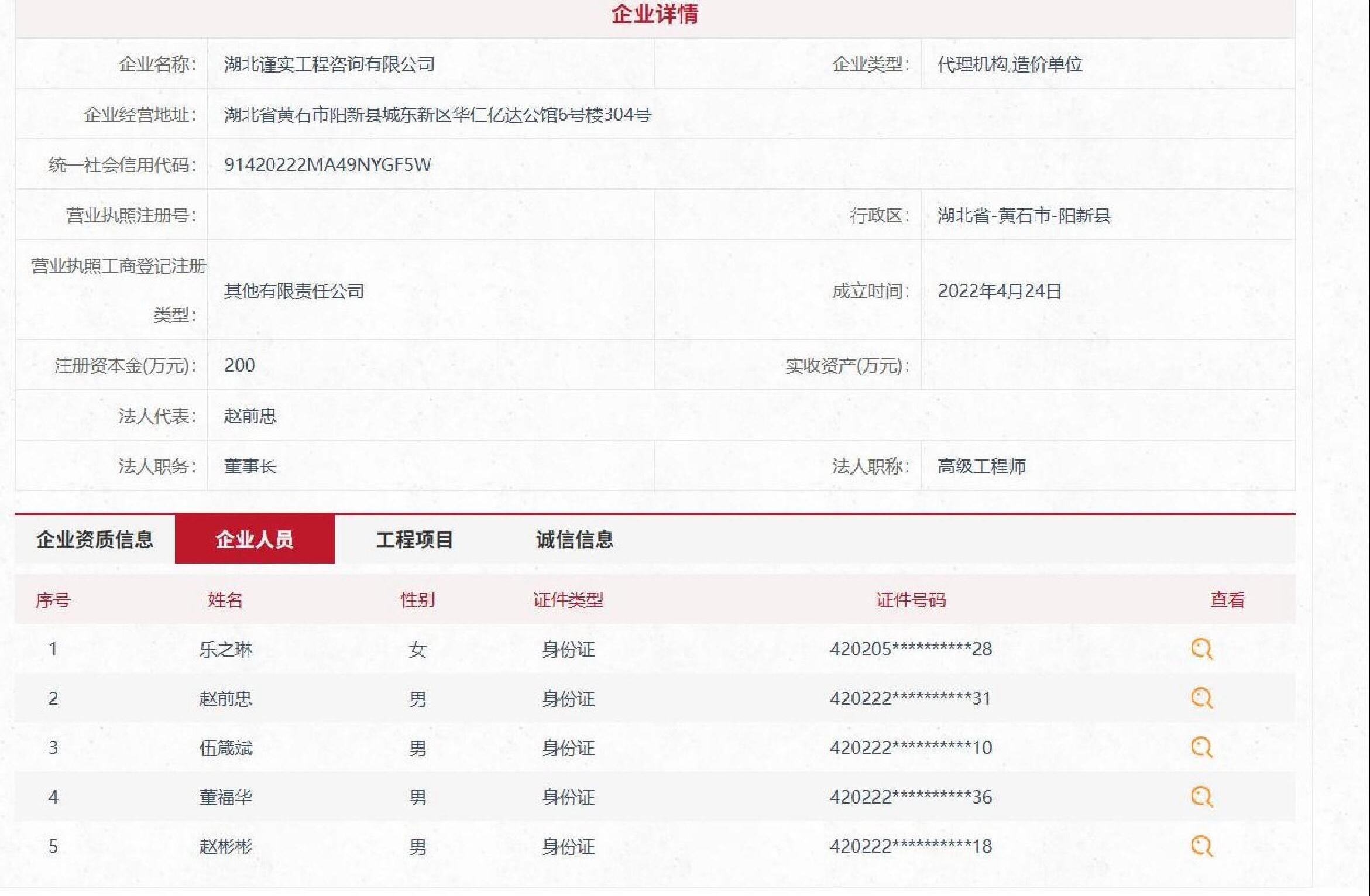Click the 企业详情 page title
This screenshot has height=896, width=1370.
(x=655, y=14)
